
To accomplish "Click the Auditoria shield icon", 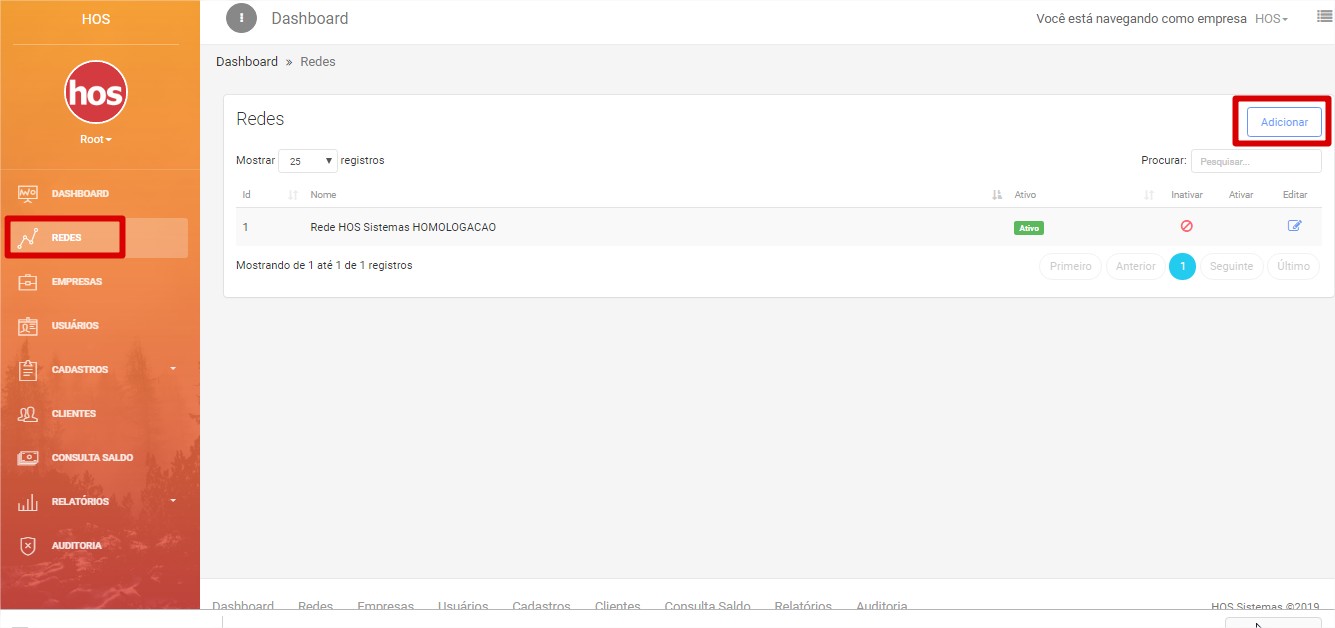I will tap(28, 546).
